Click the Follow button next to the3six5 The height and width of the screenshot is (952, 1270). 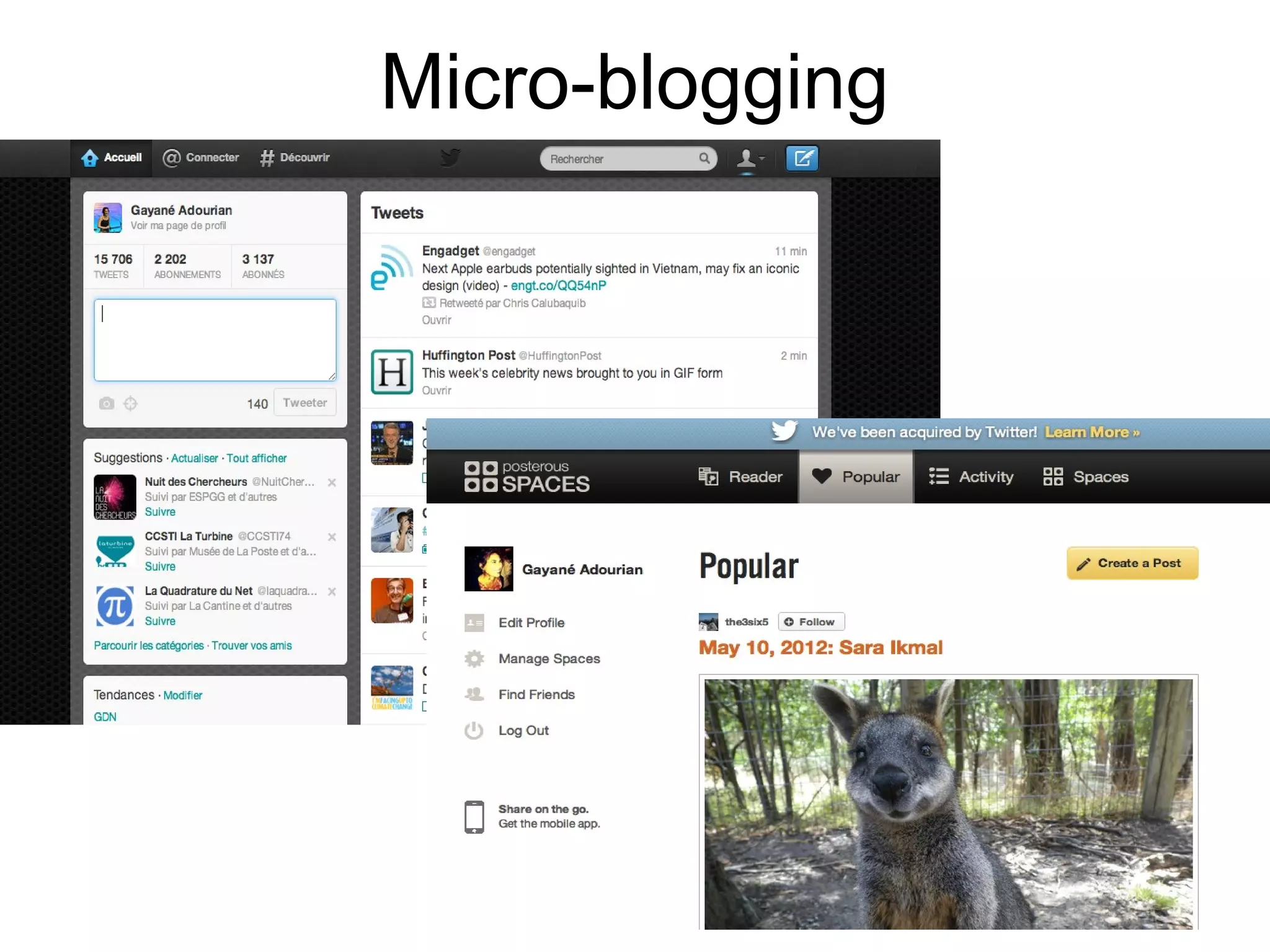[x=811, y=622]
